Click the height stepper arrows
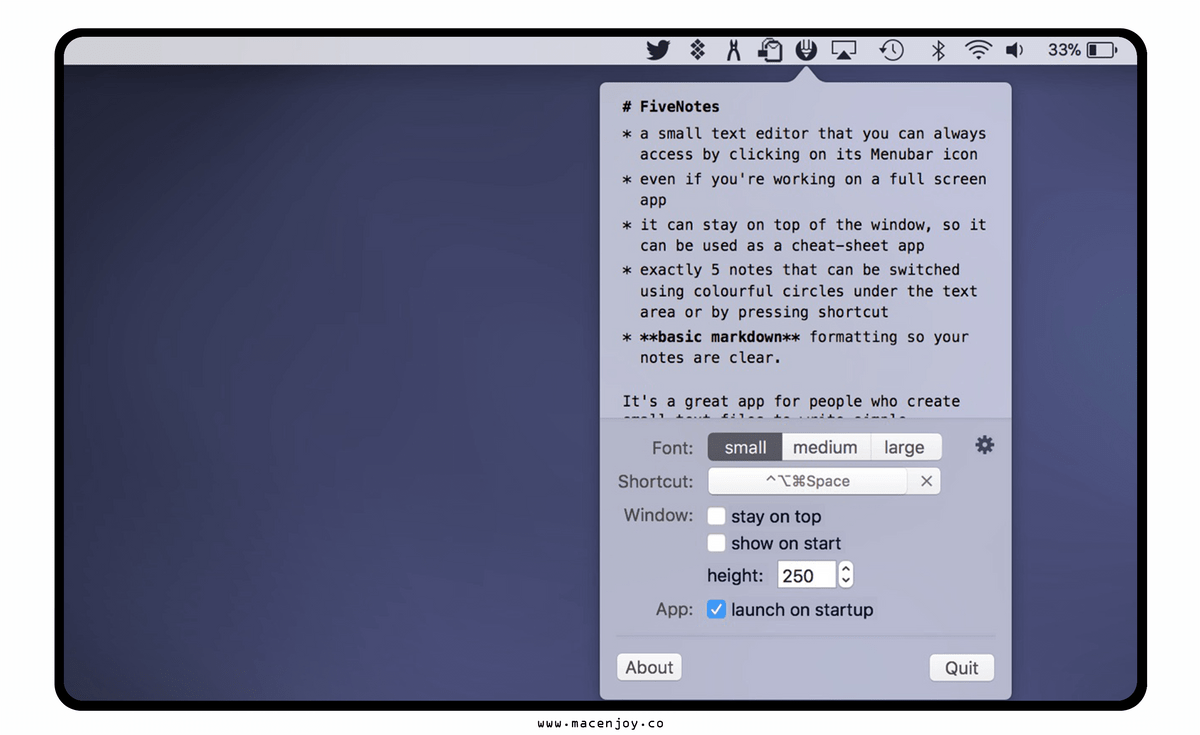The image size is (1200, 735). 846,575
